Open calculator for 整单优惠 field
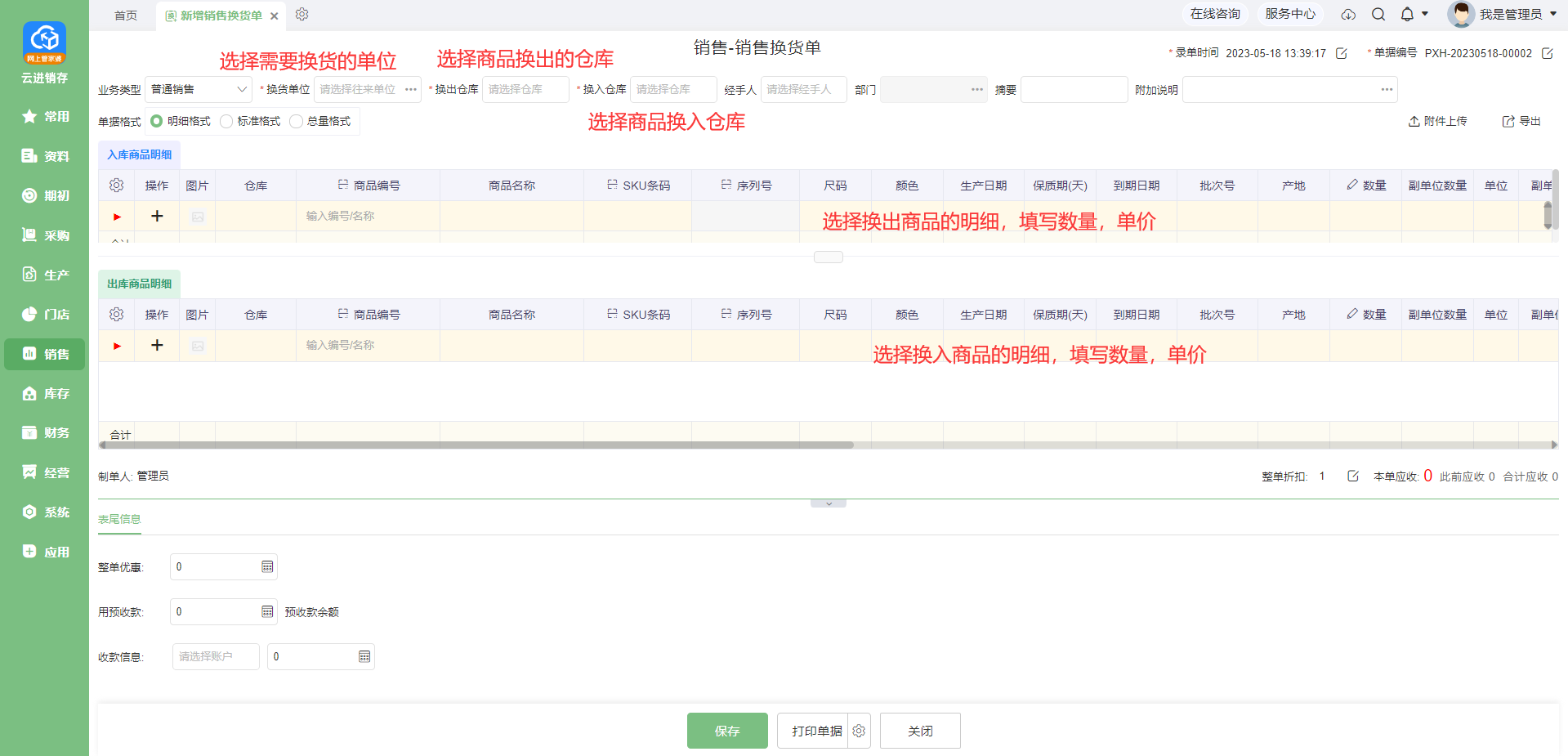The image size is (1568, 756). (x=267, y=566)
